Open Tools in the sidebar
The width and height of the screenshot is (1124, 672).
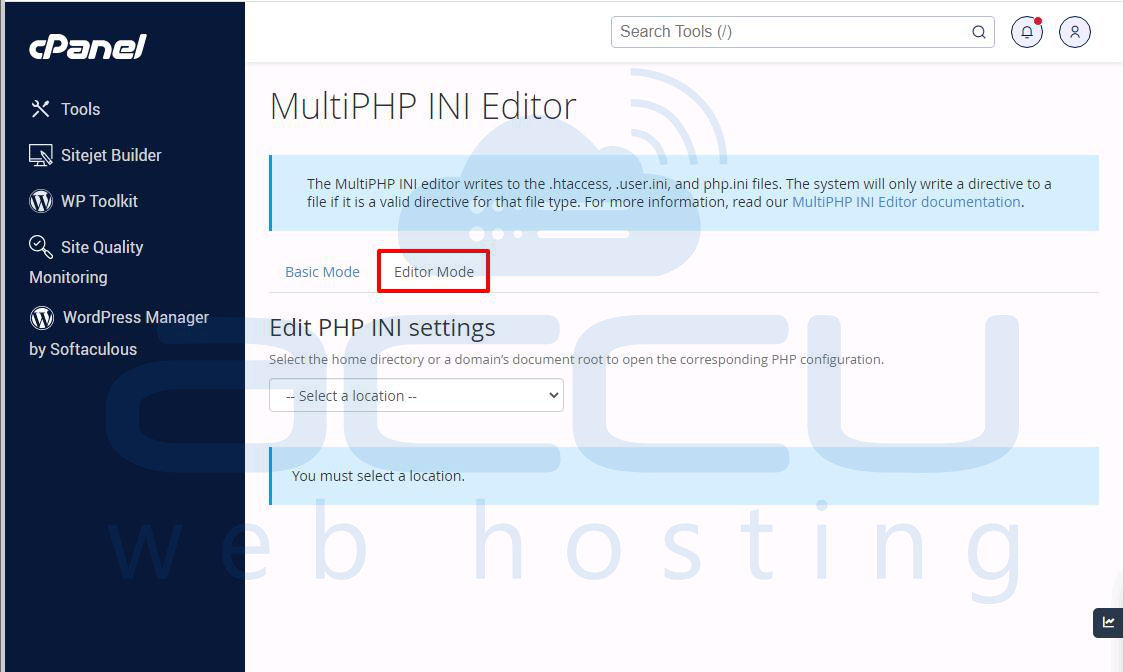pos(80,109)
